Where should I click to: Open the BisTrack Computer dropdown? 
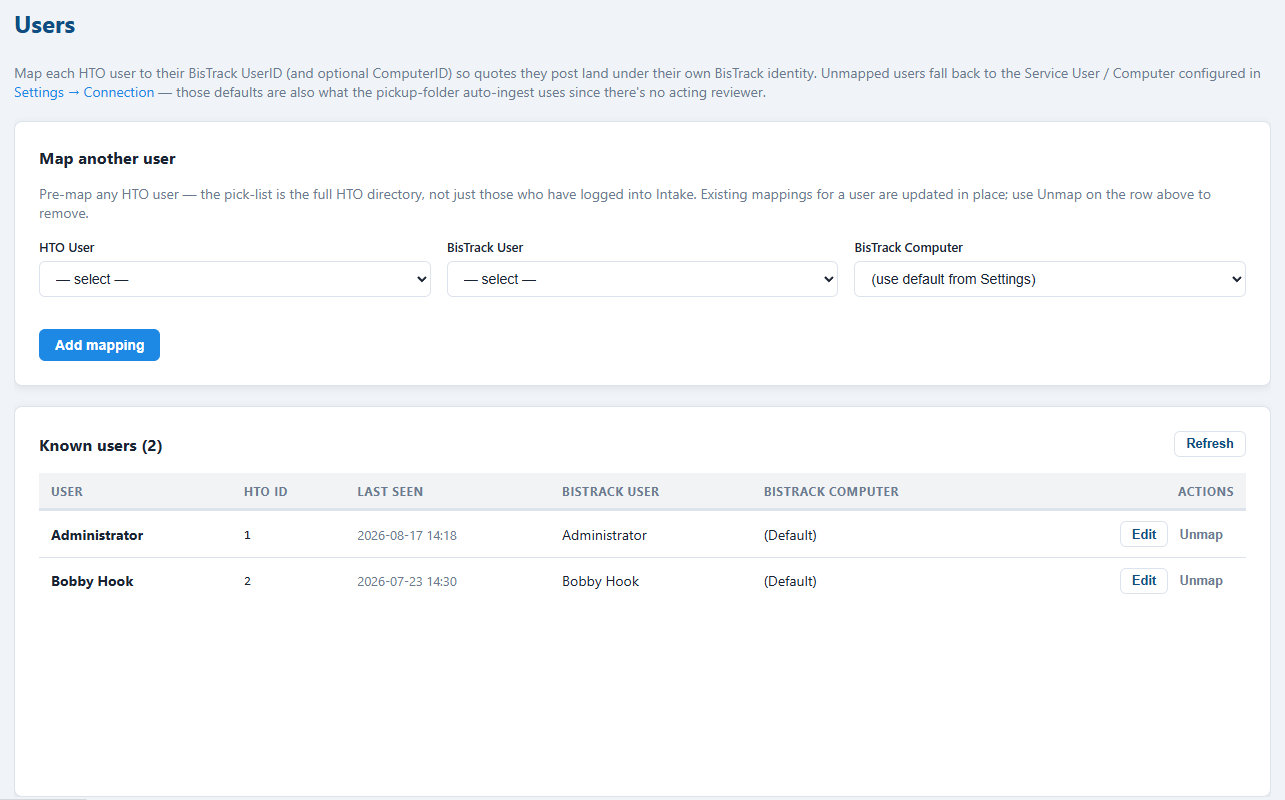tap(1050, 279)
